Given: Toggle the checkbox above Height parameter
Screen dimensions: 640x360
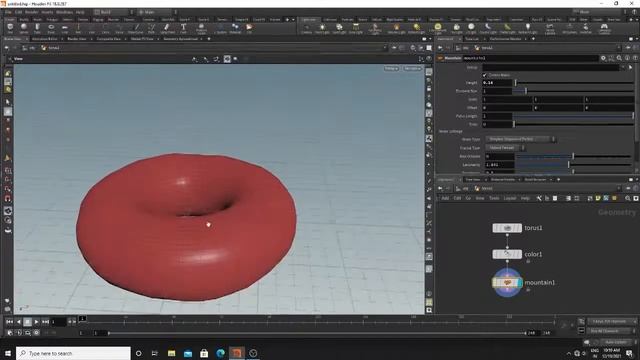Looking at the screenshot, I should [x=484, y=75].
